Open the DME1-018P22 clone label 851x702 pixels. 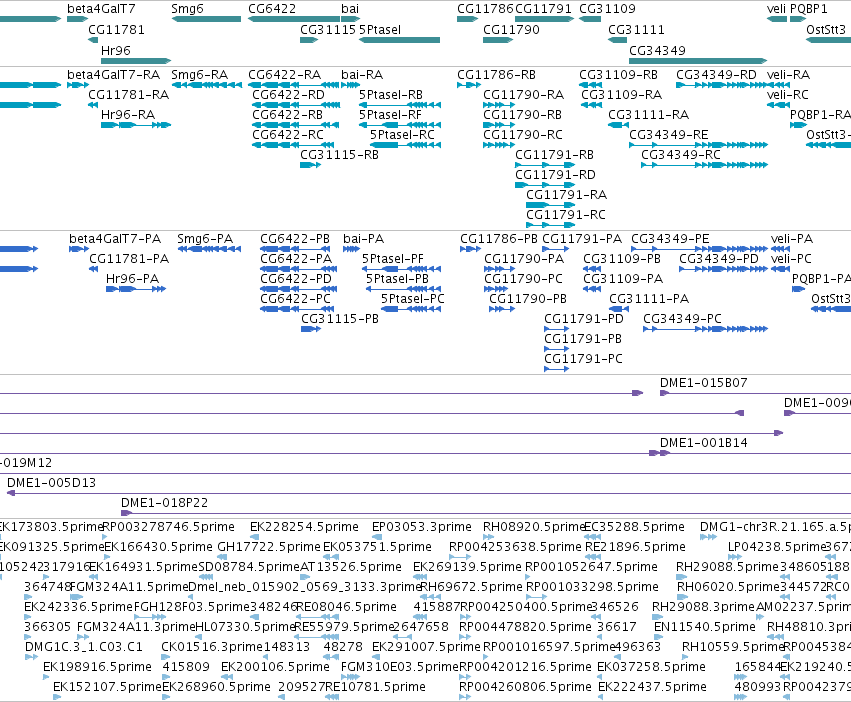pyautogui.click(x=164, y=503)
